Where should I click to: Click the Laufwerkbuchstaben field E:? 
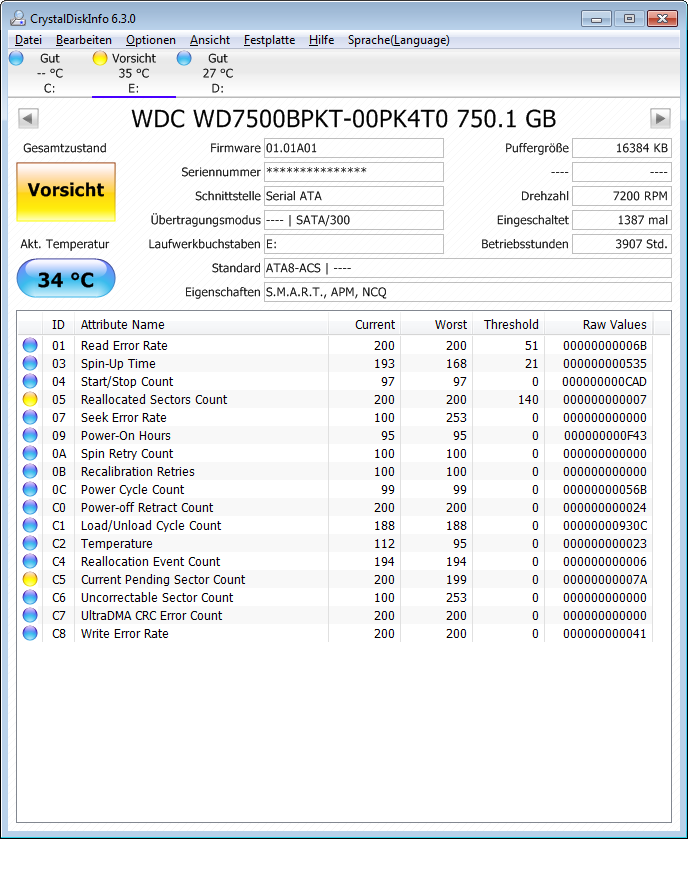point(354,244)
